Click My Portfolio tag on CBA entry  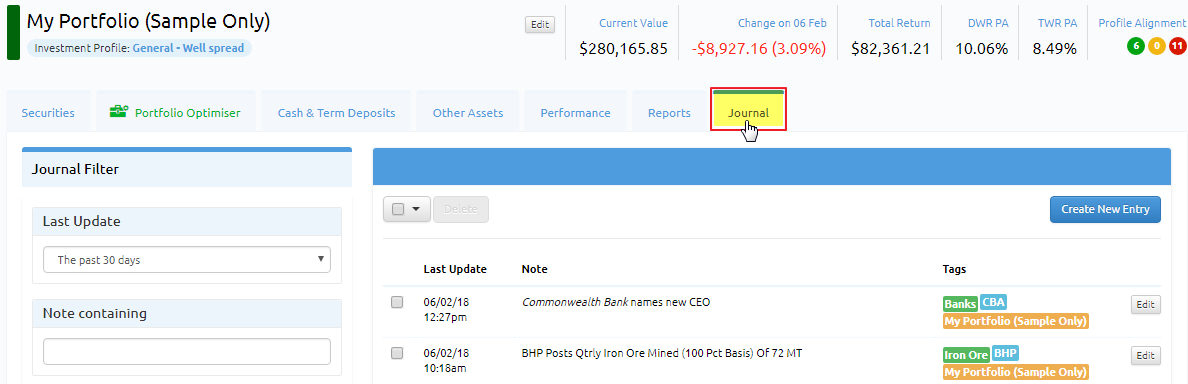1015,321
